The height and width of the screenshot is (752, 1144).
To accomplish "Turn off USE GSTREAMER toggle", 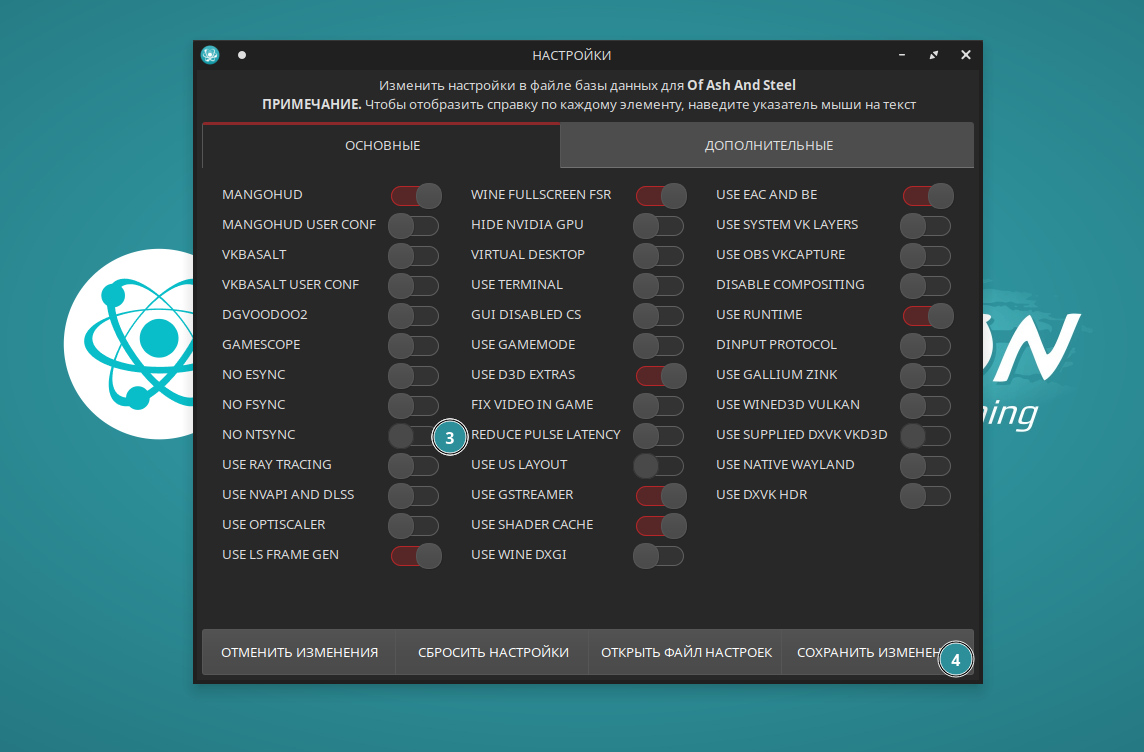I will click(x=661, y=495).
